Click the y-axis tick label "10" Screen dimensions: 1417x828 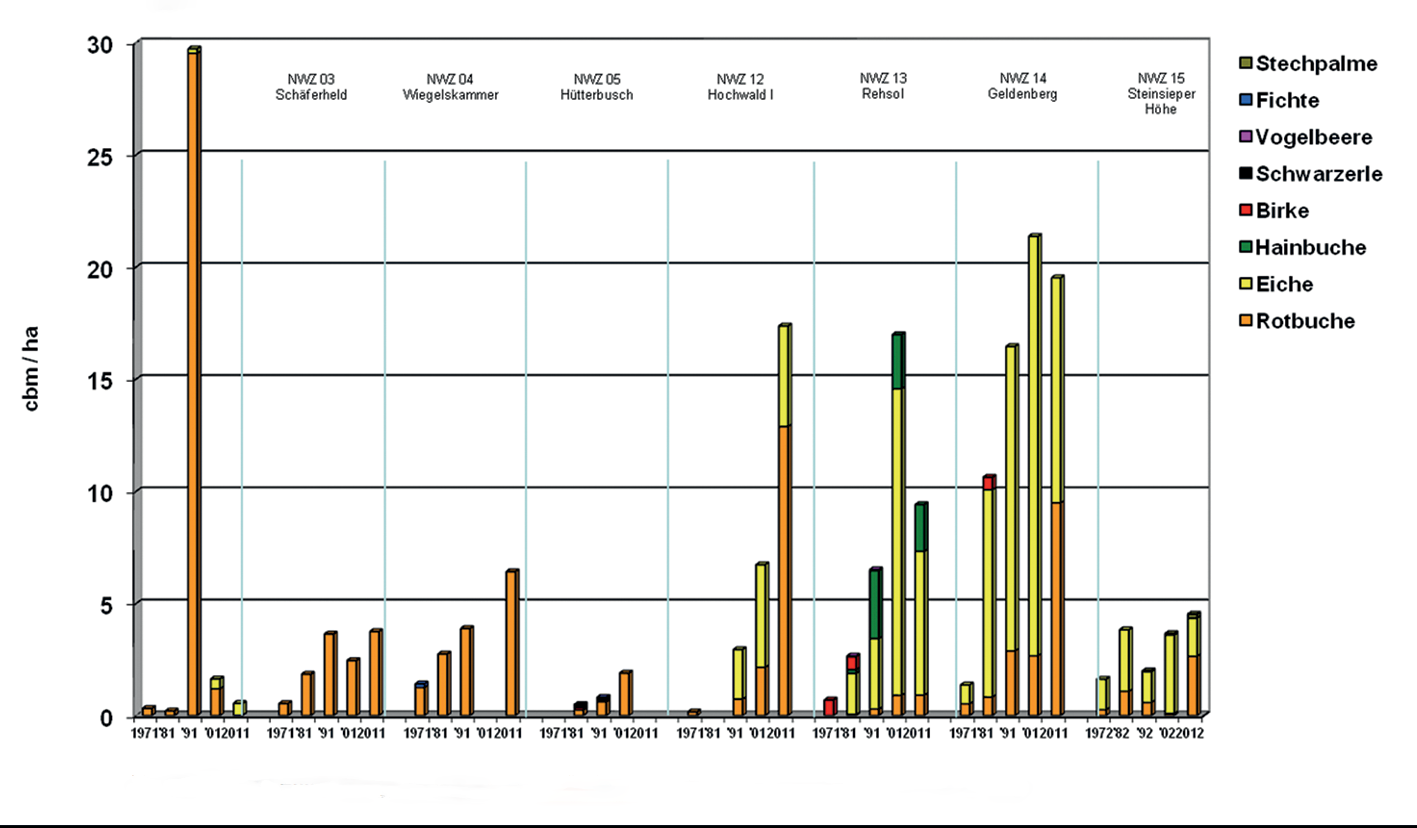(98, 493)
